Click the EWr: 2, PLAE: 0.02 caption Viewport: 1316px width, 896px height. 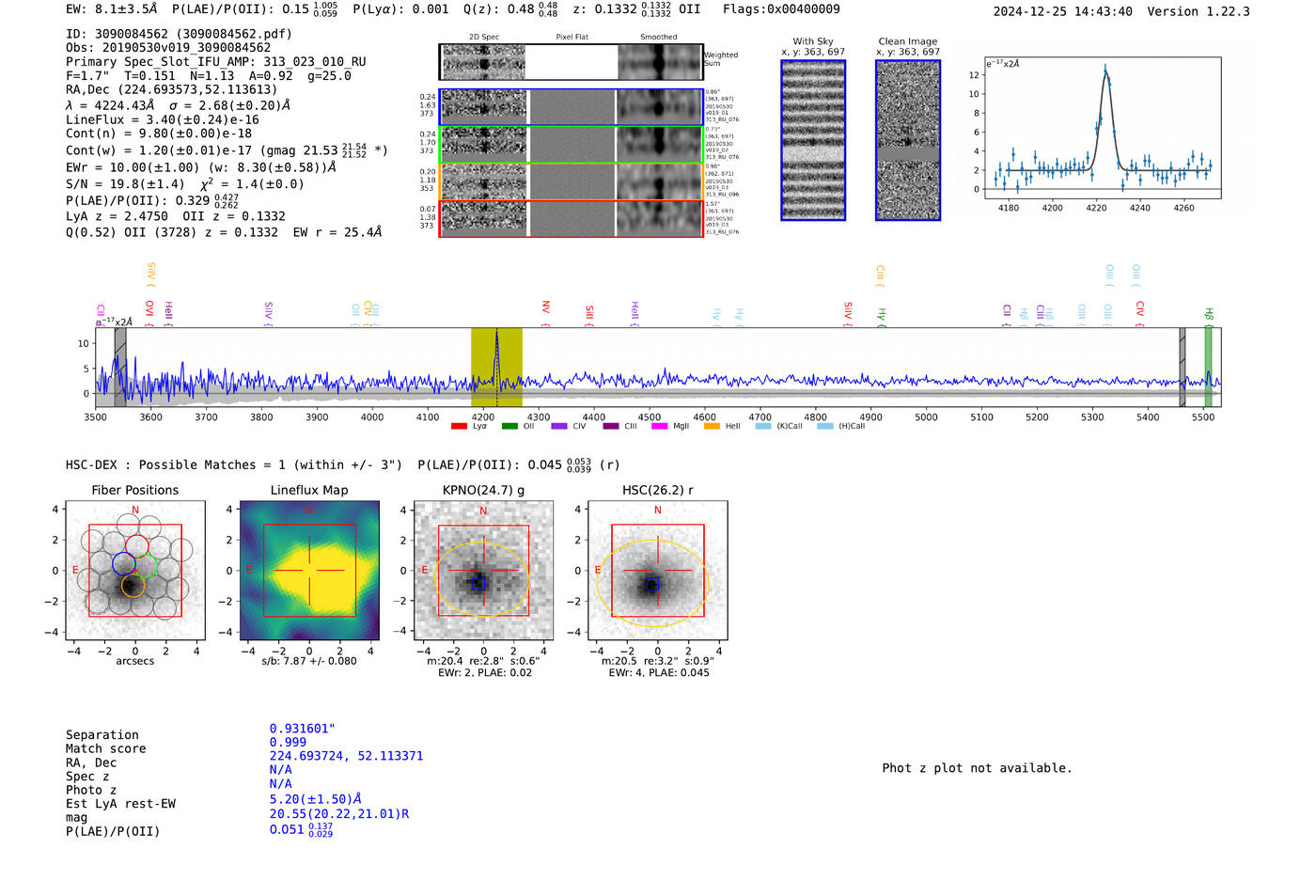click(x=483, y=672)
